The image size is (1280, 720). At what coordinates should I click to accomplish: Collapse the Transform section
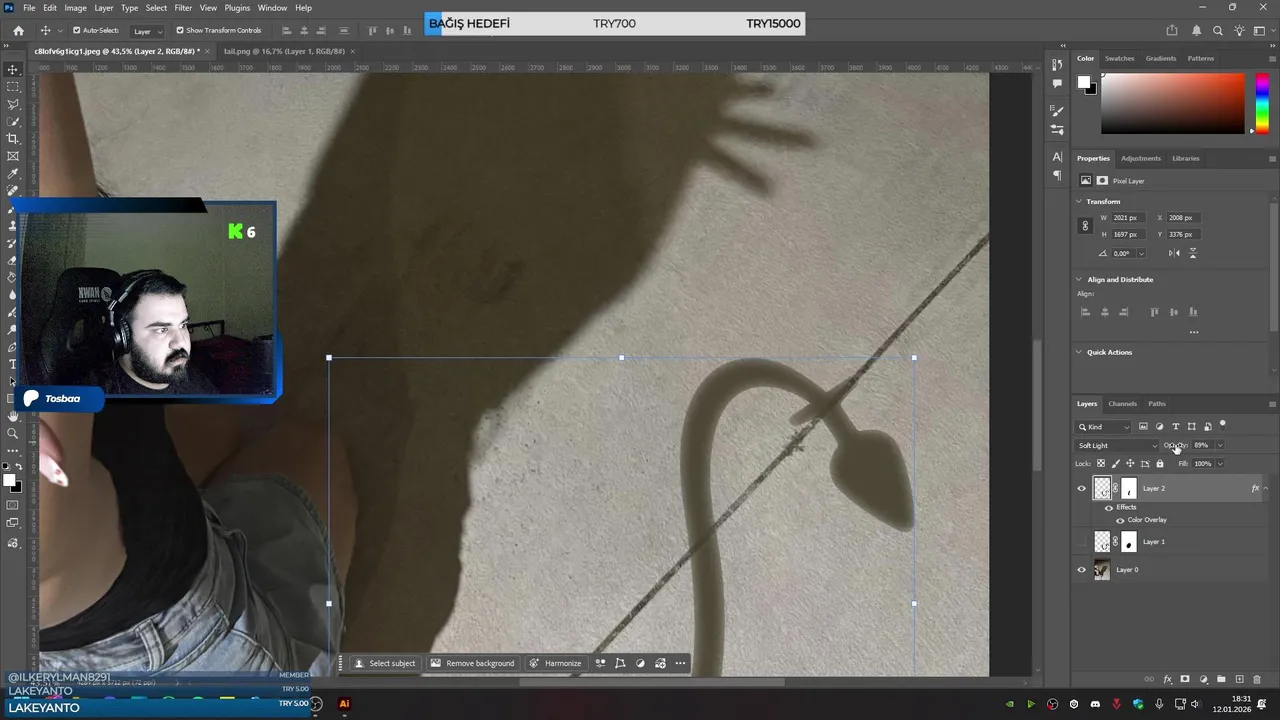coord(1079,201)
